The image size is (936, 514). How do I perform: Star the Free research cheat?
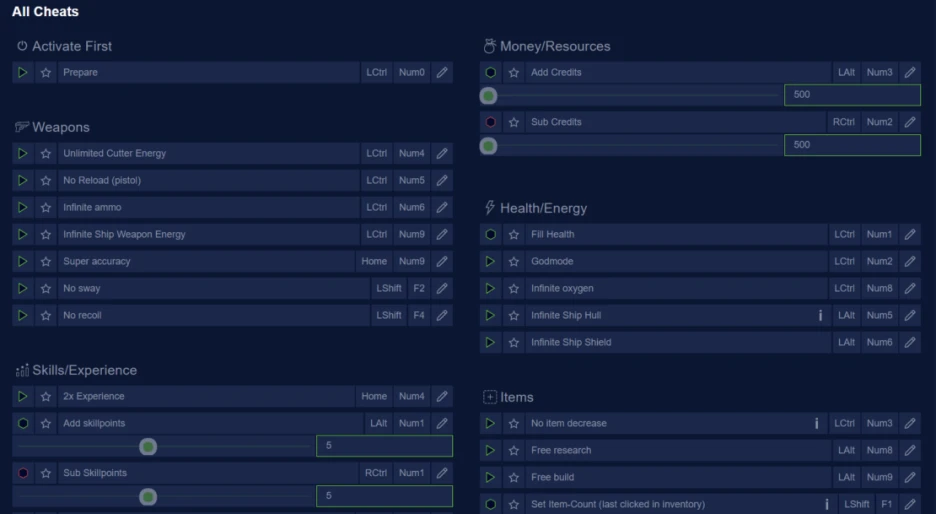click(514, 450)
